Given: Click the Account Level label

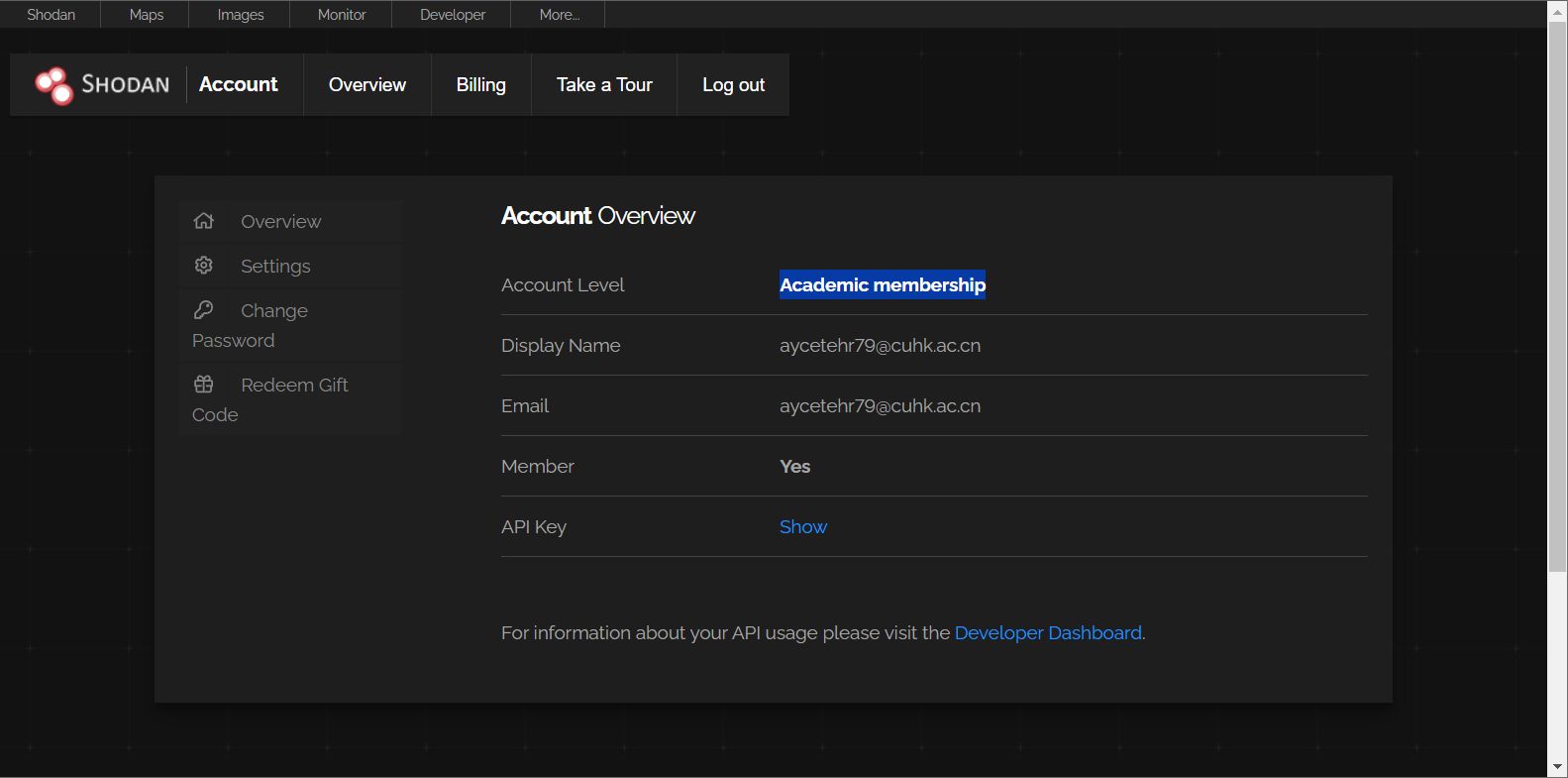Looking at the screenshot, I should (x=563, y=284).
